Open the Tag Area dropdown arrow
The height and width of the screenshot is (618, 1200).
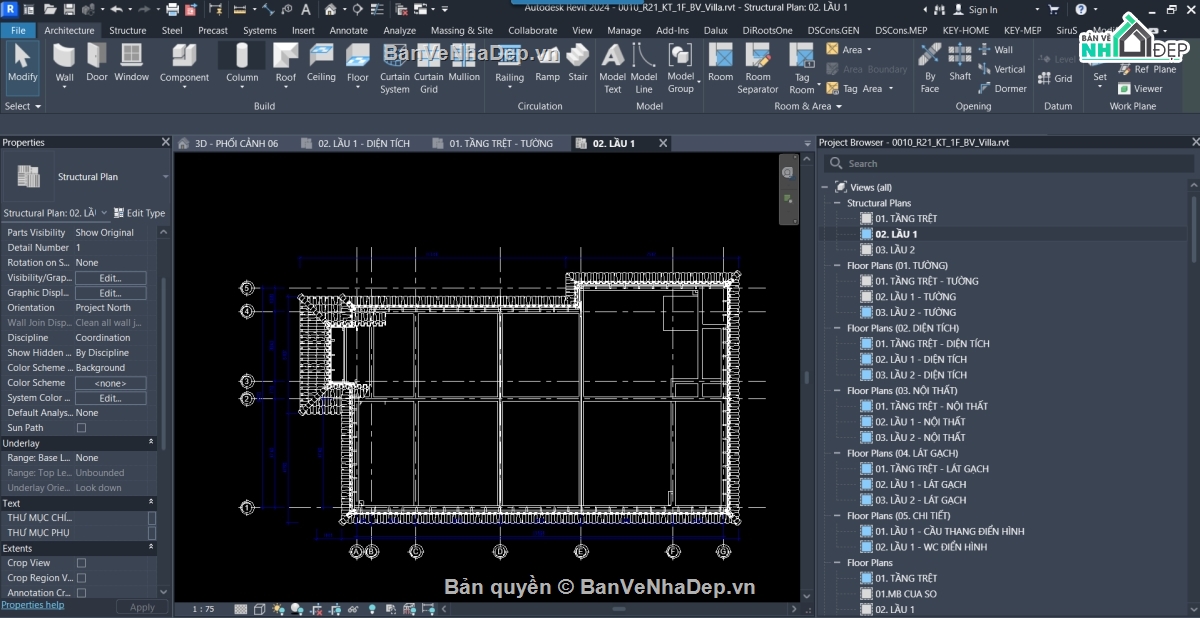(x=892, y=88)
